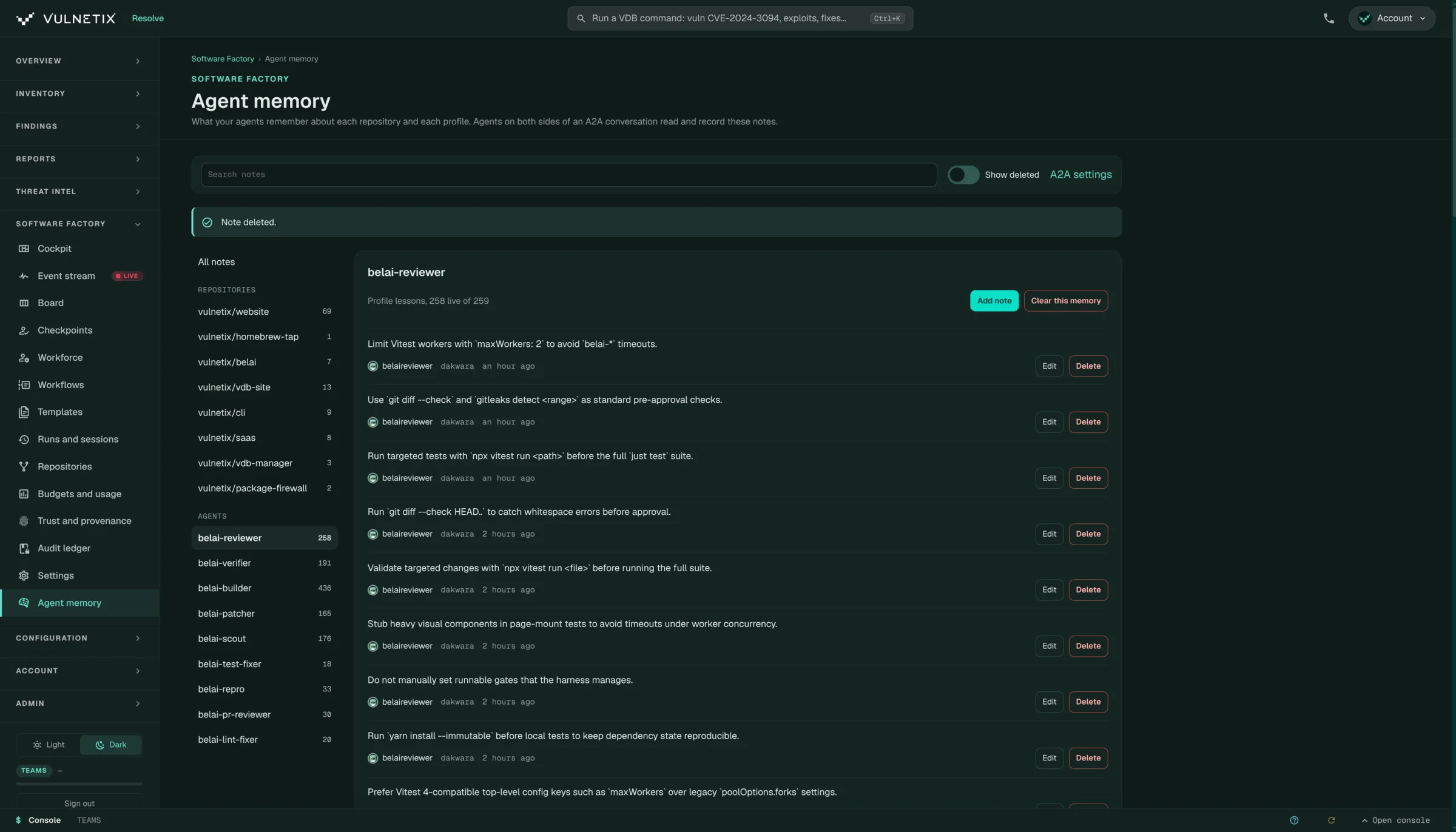Expand the Findings section
Screen dimensions: 1456x832
click(79, 126)
